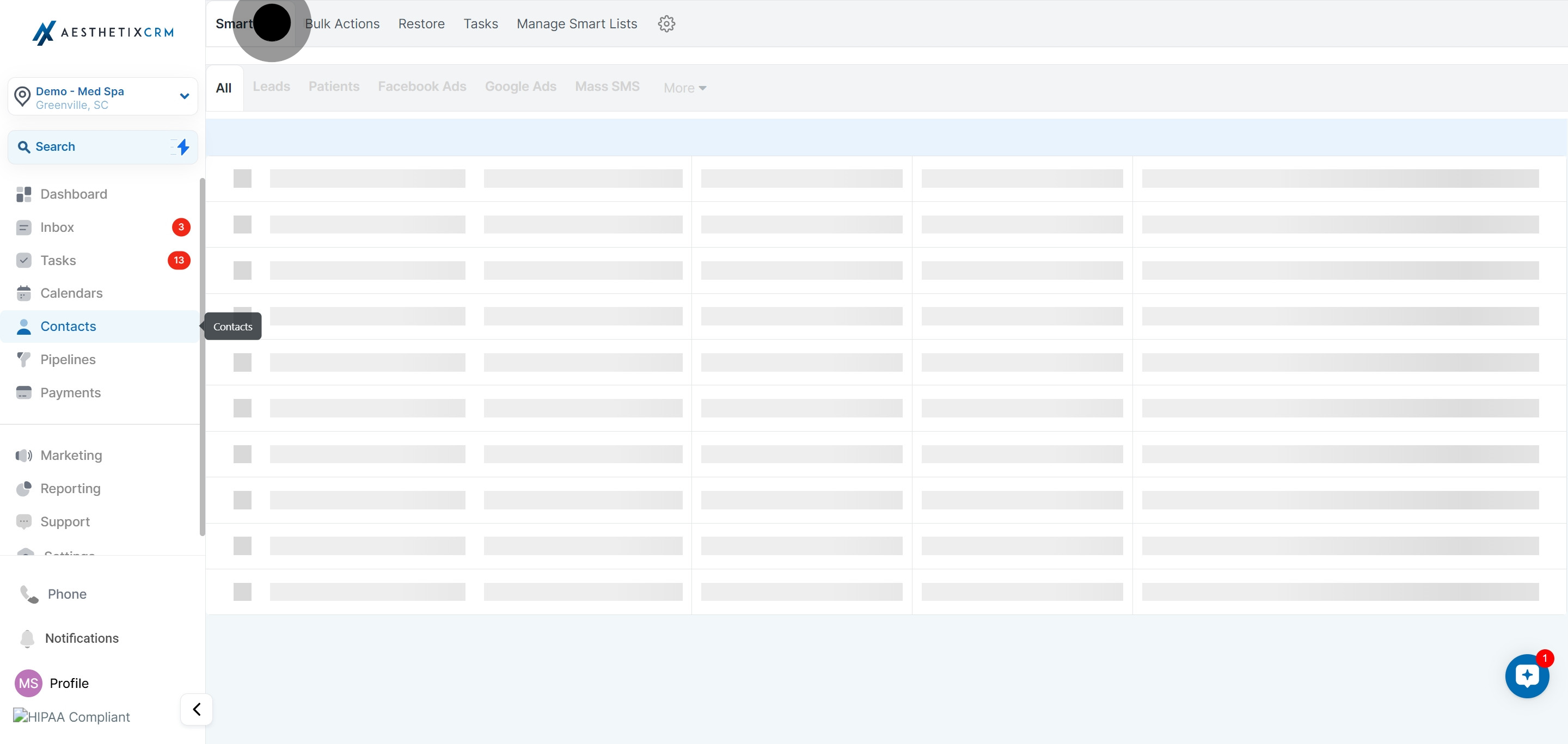Select Contacts in the sidebar

(x=100, y=327)
